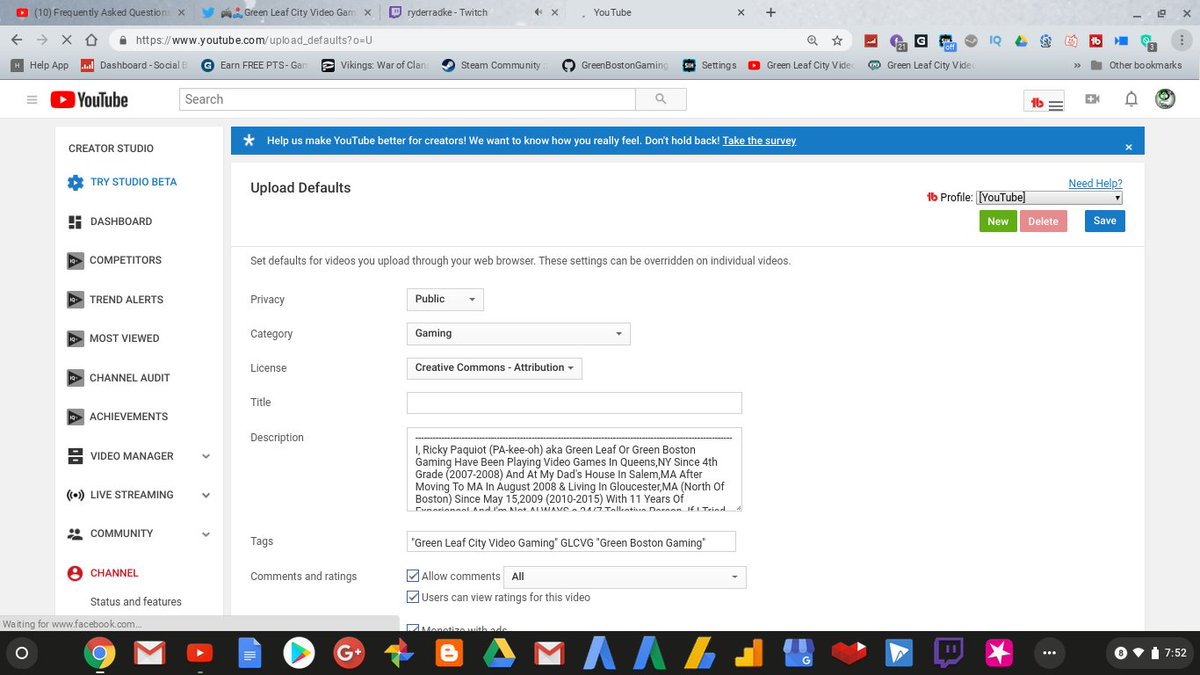
Task: Open Achievements in the sidebar
Action: pyautogui.click(x=128, y=417)
